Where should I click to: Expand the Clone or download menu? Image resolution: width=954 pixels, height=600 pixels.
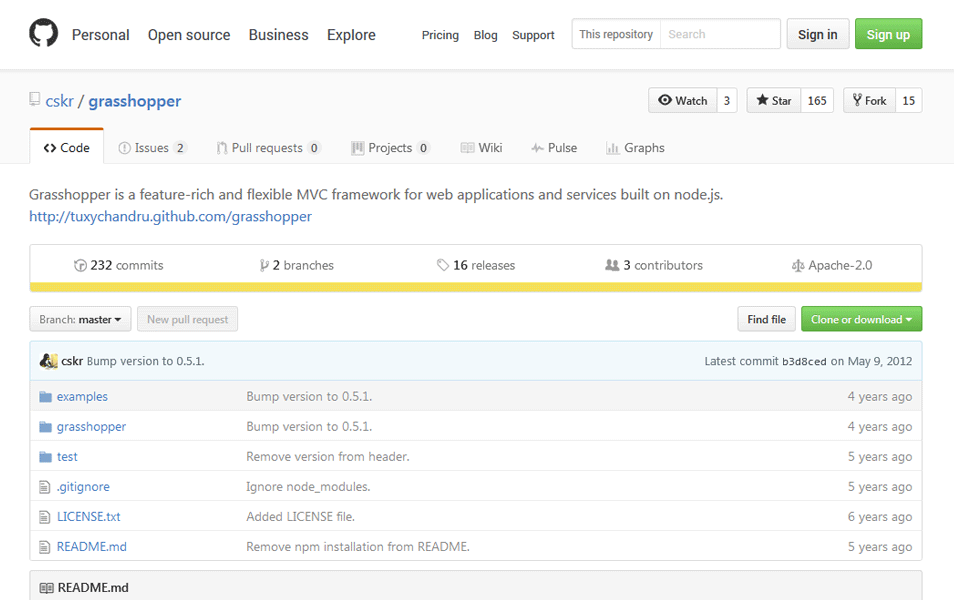click(862, 319)
